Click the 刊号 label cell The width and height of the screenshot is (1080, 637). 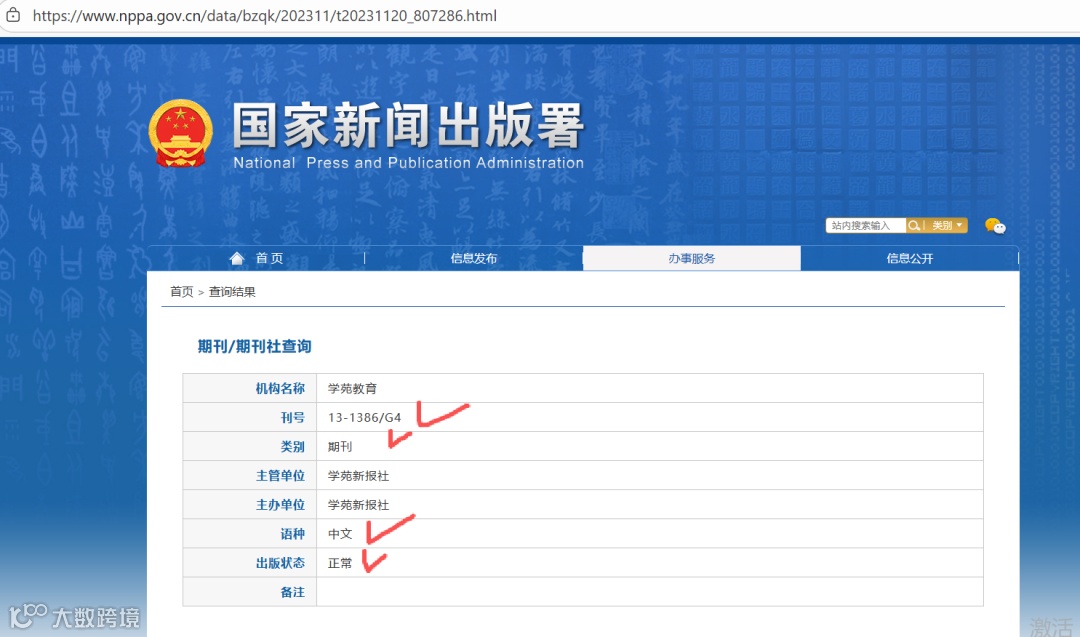click(x=249, y=417)
